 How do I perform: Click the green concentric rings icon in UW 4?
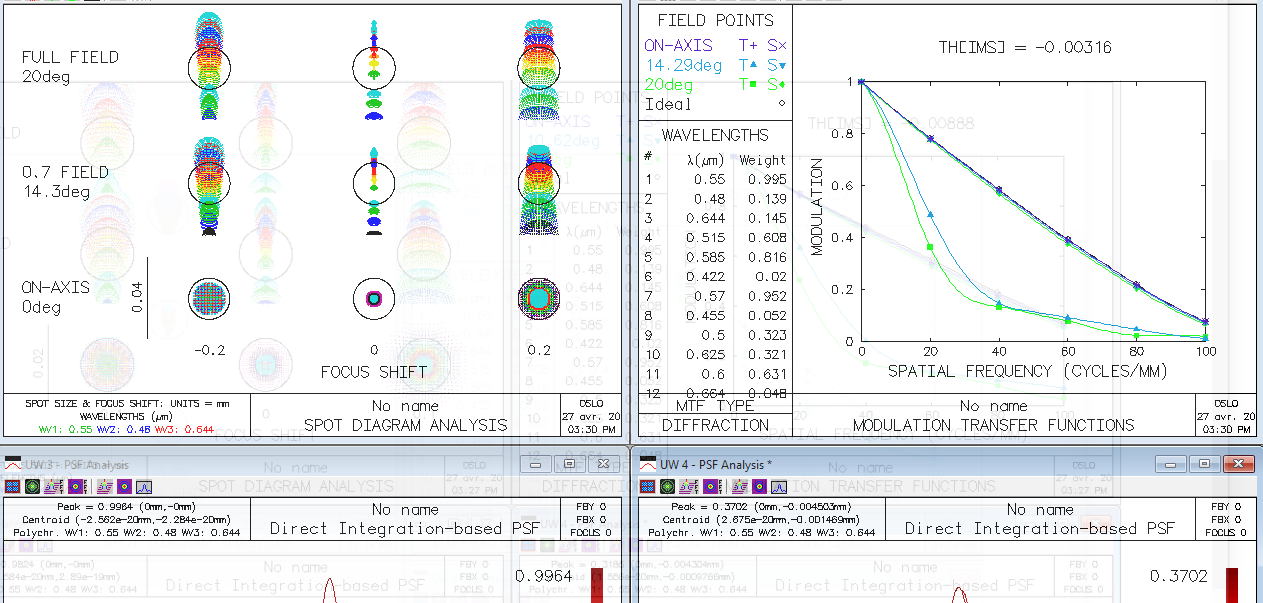[x=667, y=486]
